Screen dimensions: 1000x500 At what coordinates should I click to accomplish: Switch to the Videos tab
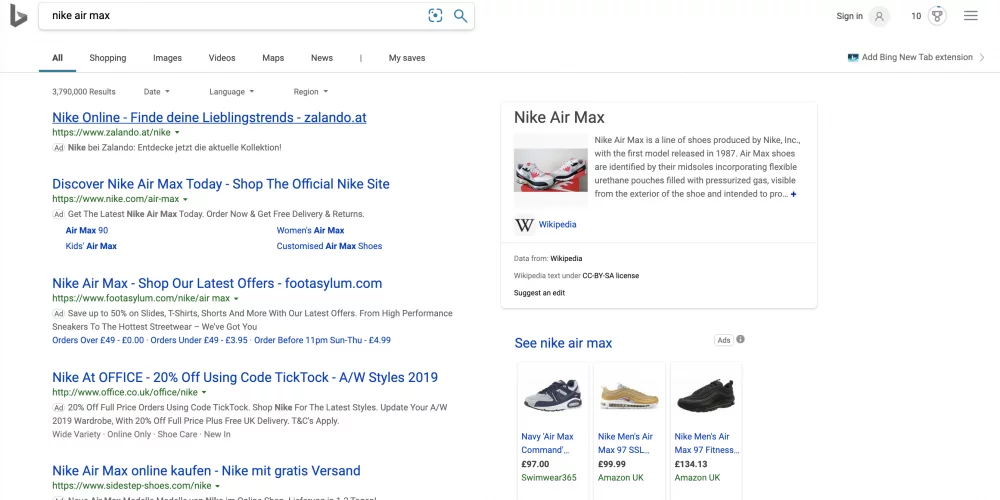tap(222, 58)
